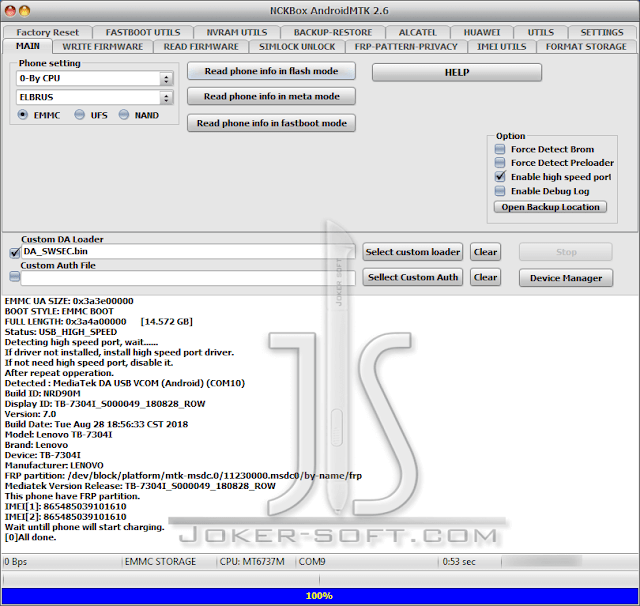Open FRP-PATTERN-PRIVACY tab

click(406, 47)
